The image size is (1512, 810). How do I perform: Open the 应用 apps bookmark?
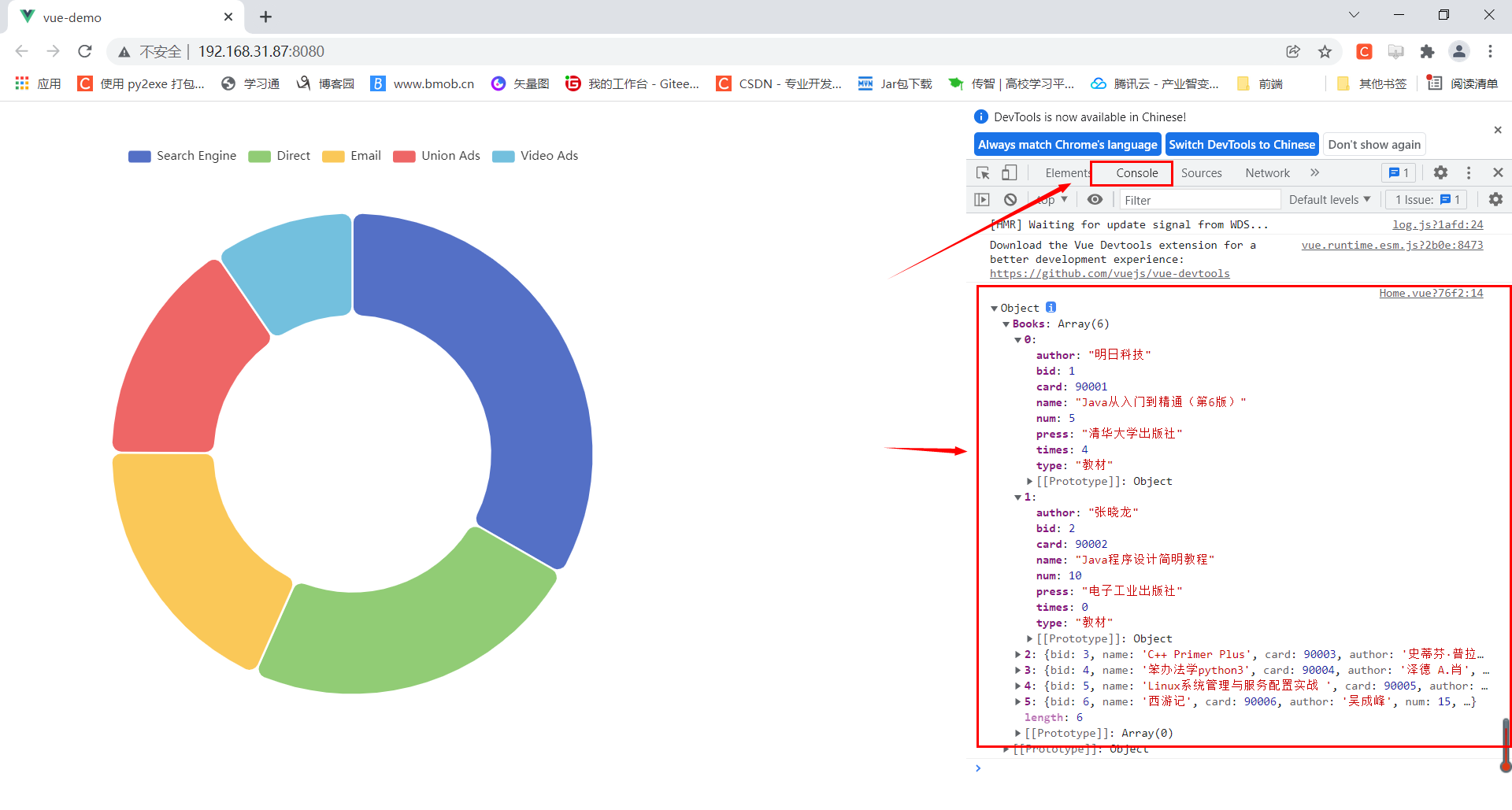click(38, 83)
